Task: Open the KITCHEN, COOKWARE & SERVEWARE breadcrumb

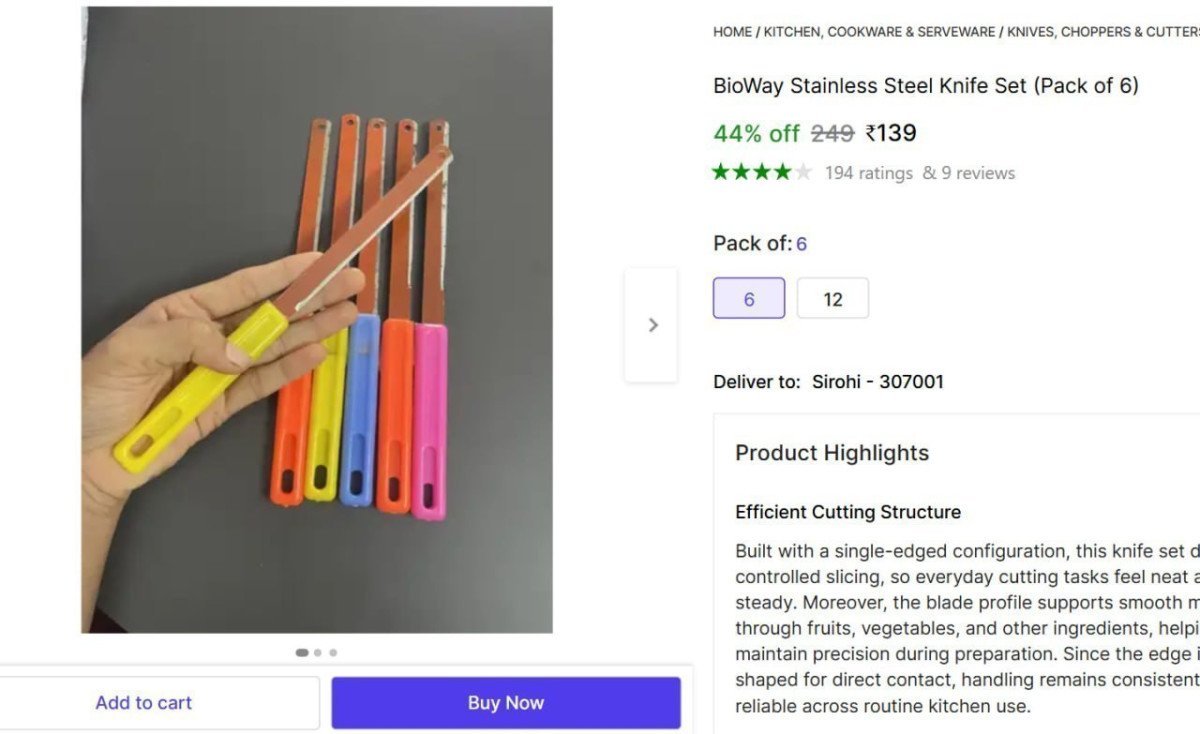Action: (x=878, y=31)
